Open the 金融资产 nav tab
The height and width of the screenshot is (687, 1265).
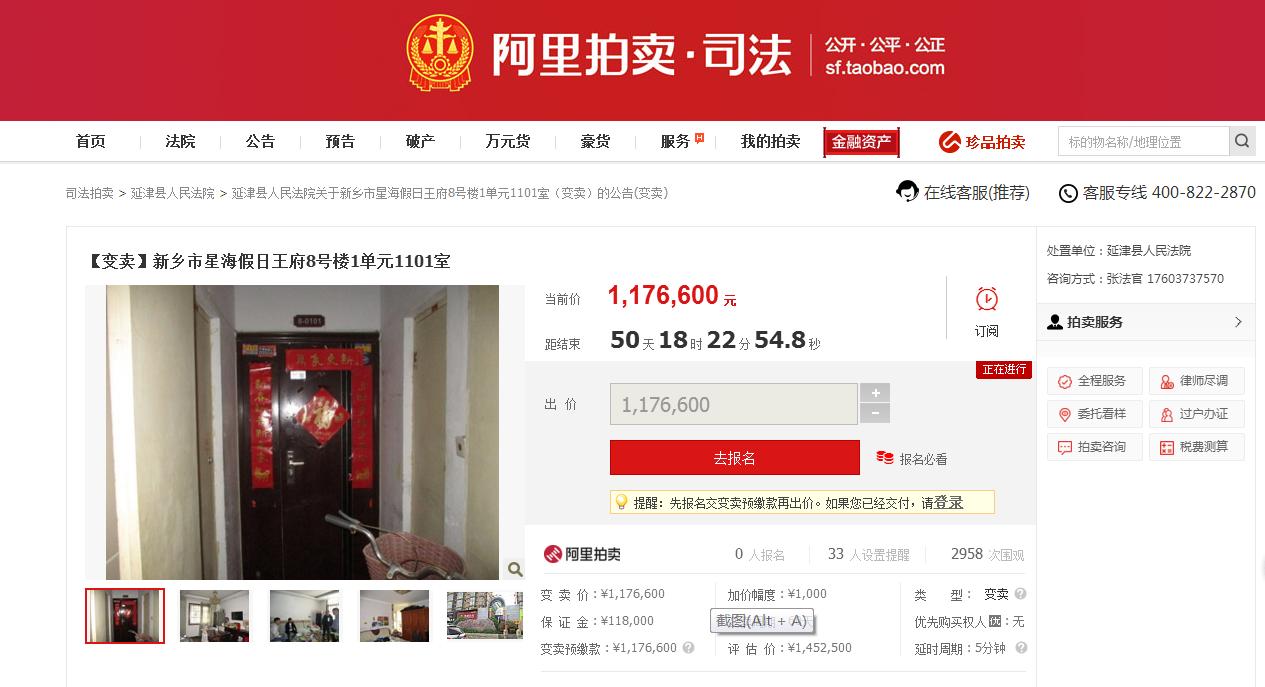click(x=862, y=142)
